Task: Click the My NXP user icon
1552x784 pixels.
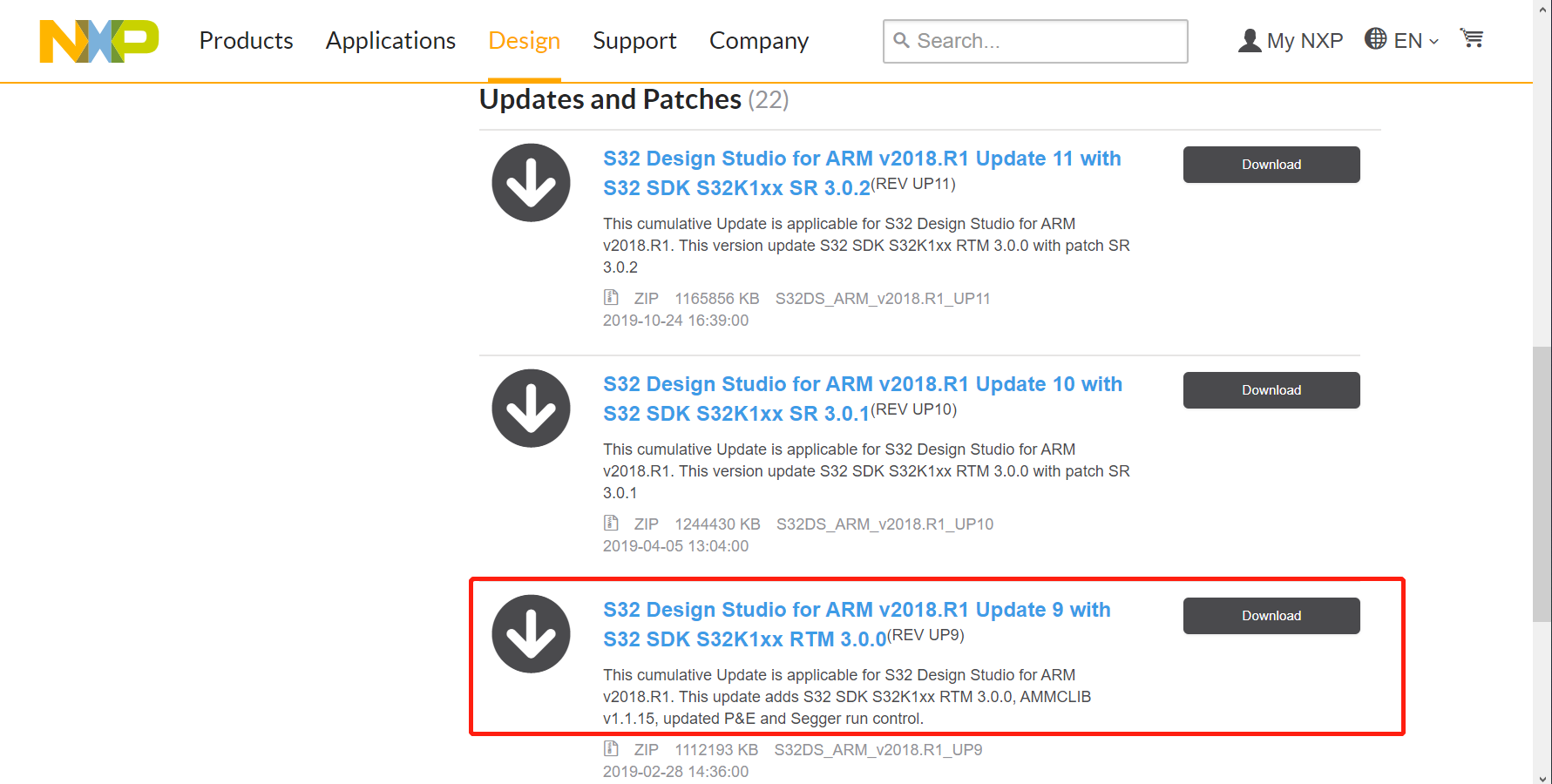Action: pyautogui.click(x=1250, y=41)
